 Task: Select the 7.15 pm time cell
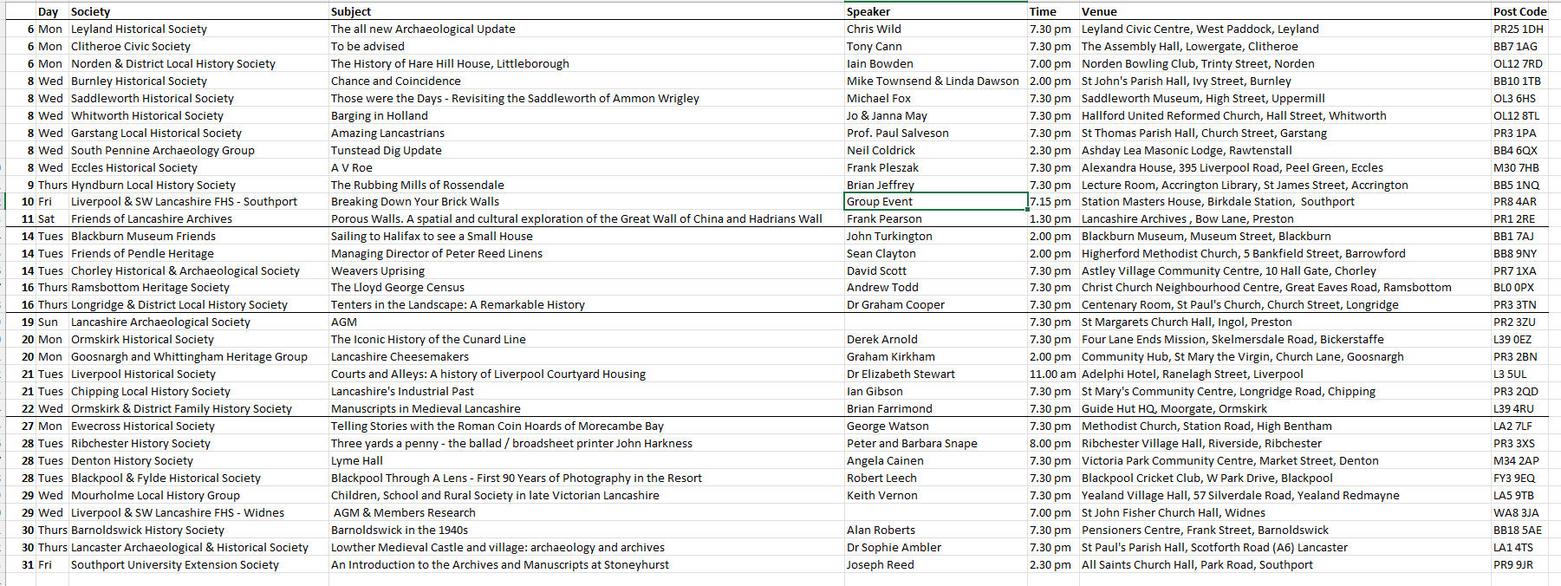pos(1052,202)
